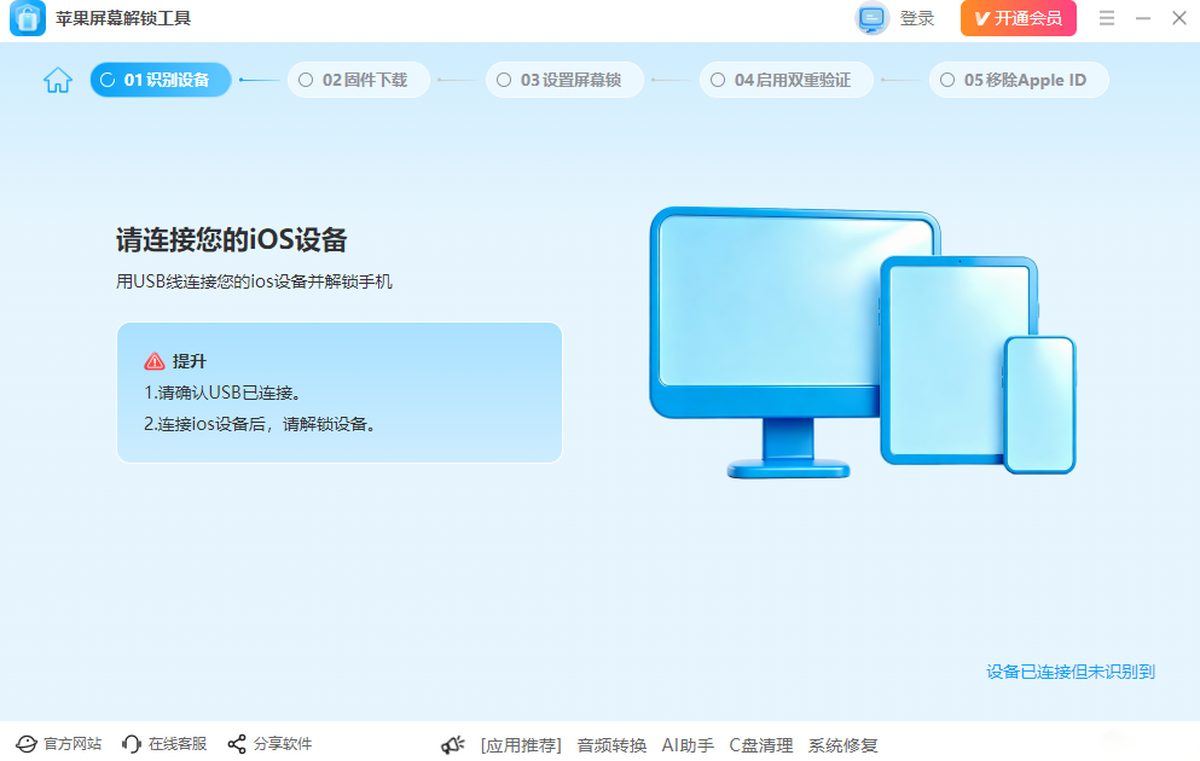The height and width of the screenshot is (761, 1200).
Task: Go to the home screen via house icon
Action: click(x=58, y=80)
